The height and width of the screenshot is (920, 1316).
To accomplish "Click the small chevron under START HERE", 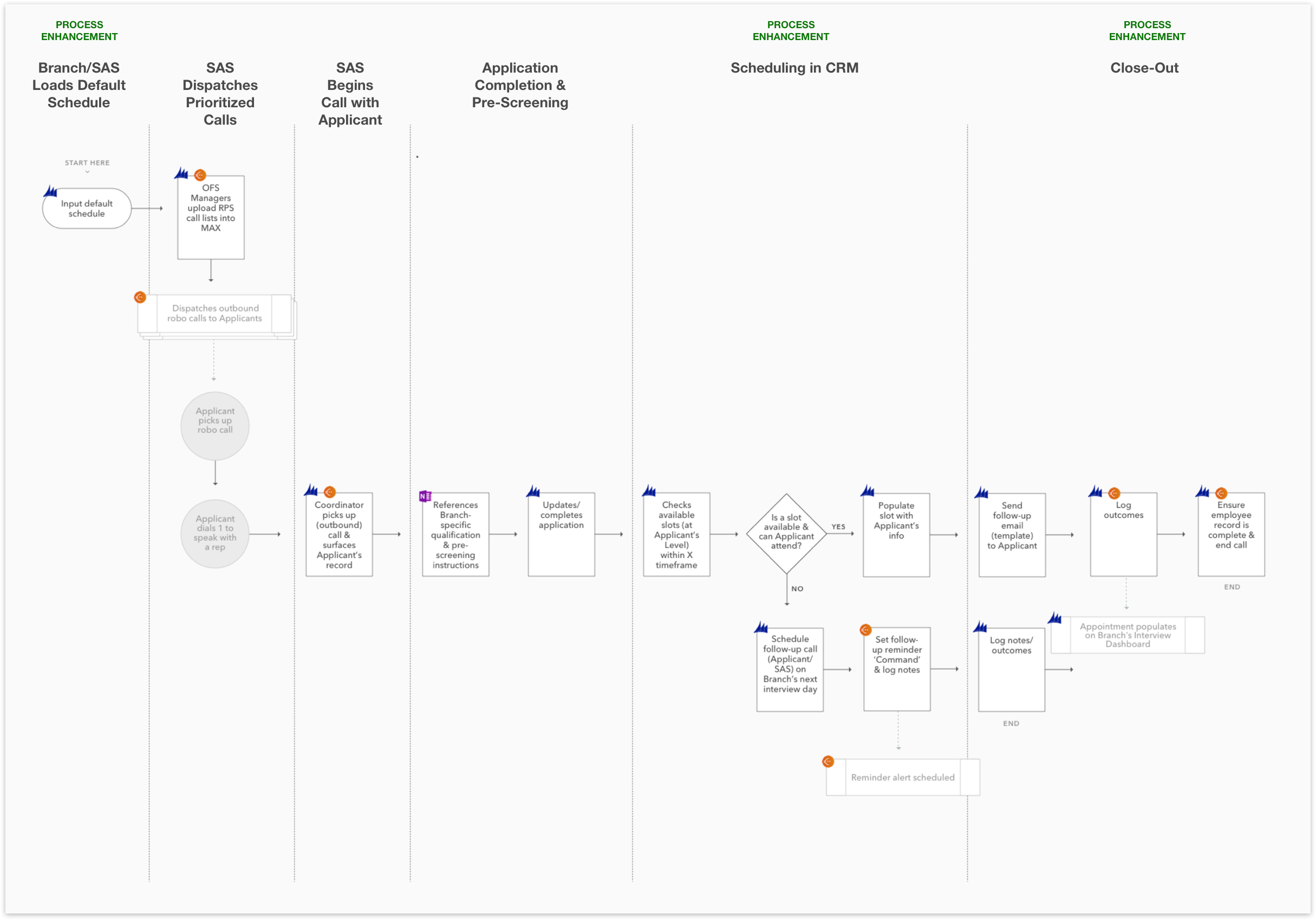I will 87,172.
